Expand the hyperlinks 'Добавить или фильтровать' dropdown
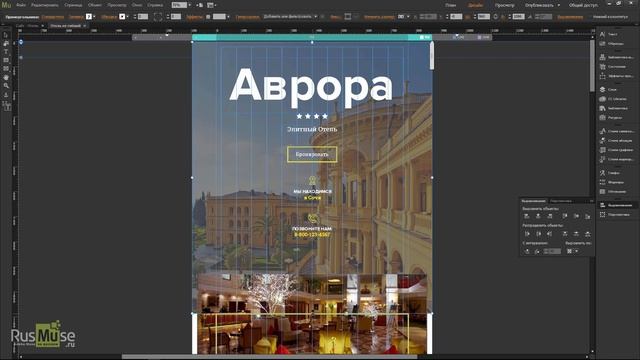Viewport: 640px width, 360px height. click(290, 17)
